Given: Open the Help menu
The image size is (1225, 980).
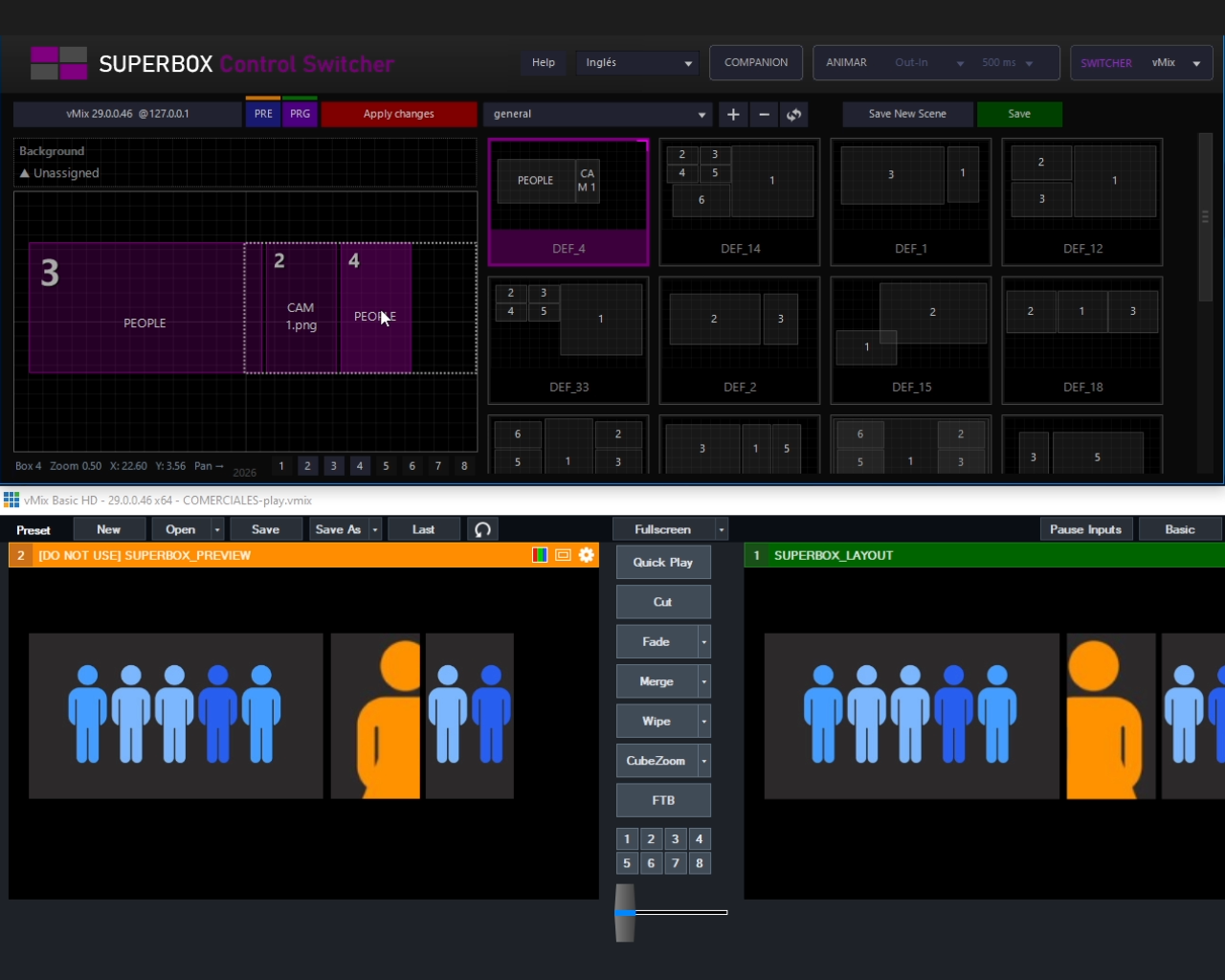Looking at the screenshot, I should (544, 63).
